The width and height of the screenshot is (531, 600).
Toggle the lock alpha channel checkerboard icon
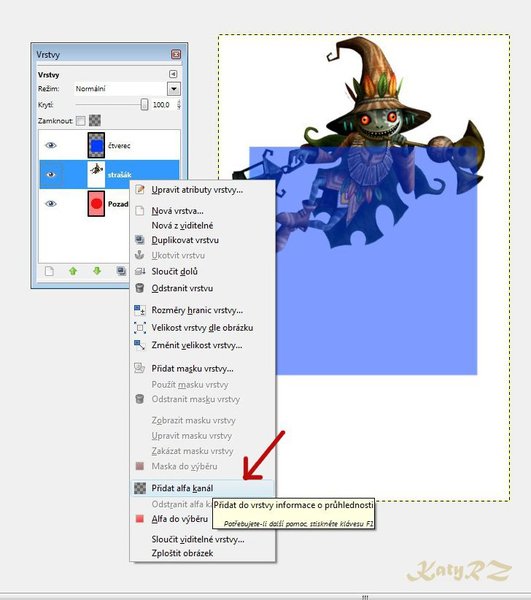tap(95, 121)
